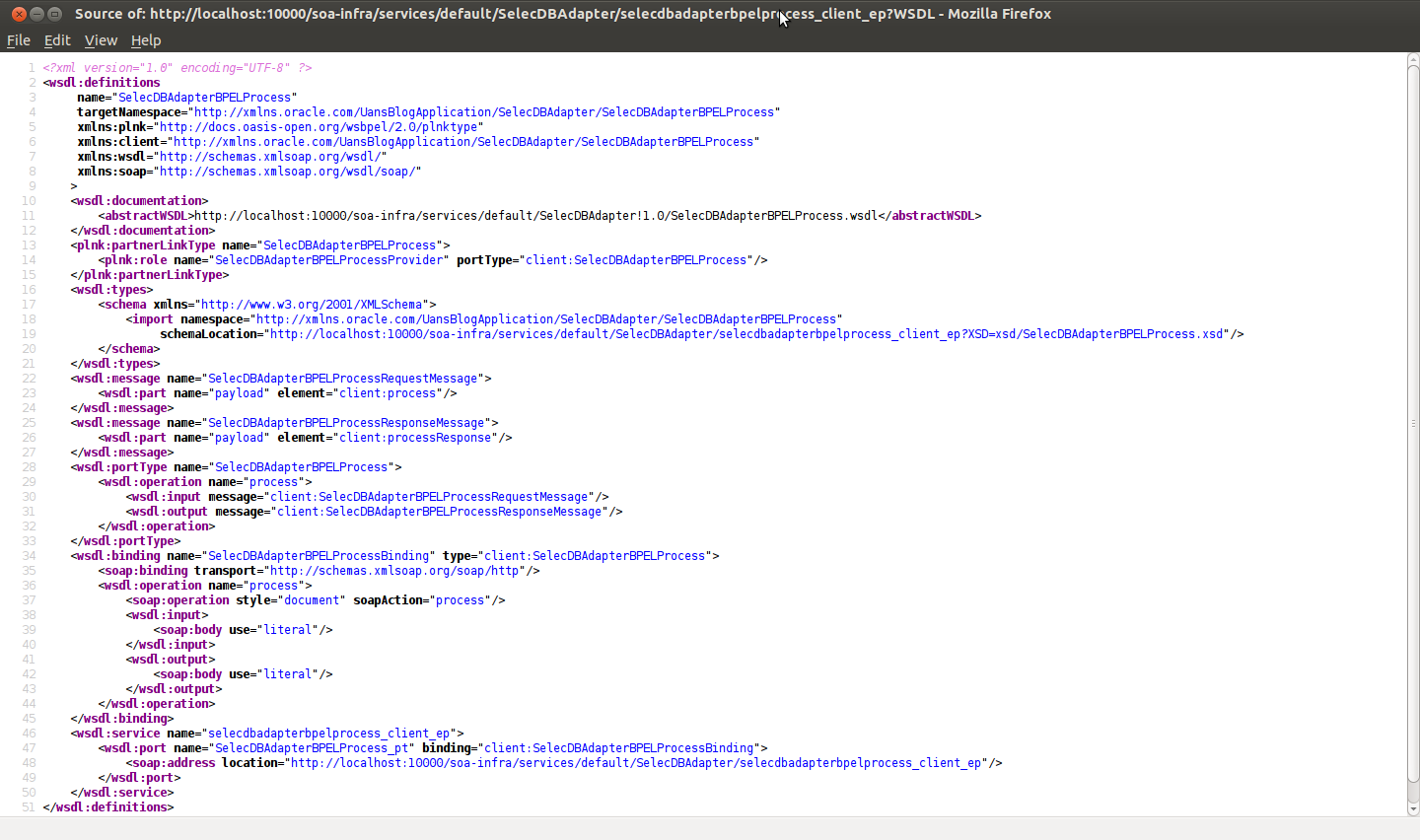
Task: Click the soap:body tag on line 39
Action: point(243,630)
